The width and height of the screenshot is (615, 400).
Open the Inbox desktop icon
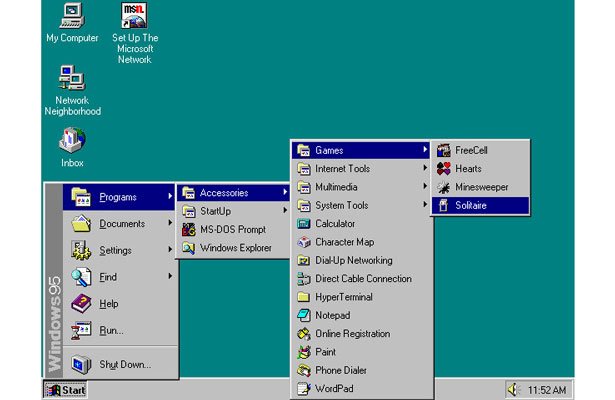click(72, 141)
